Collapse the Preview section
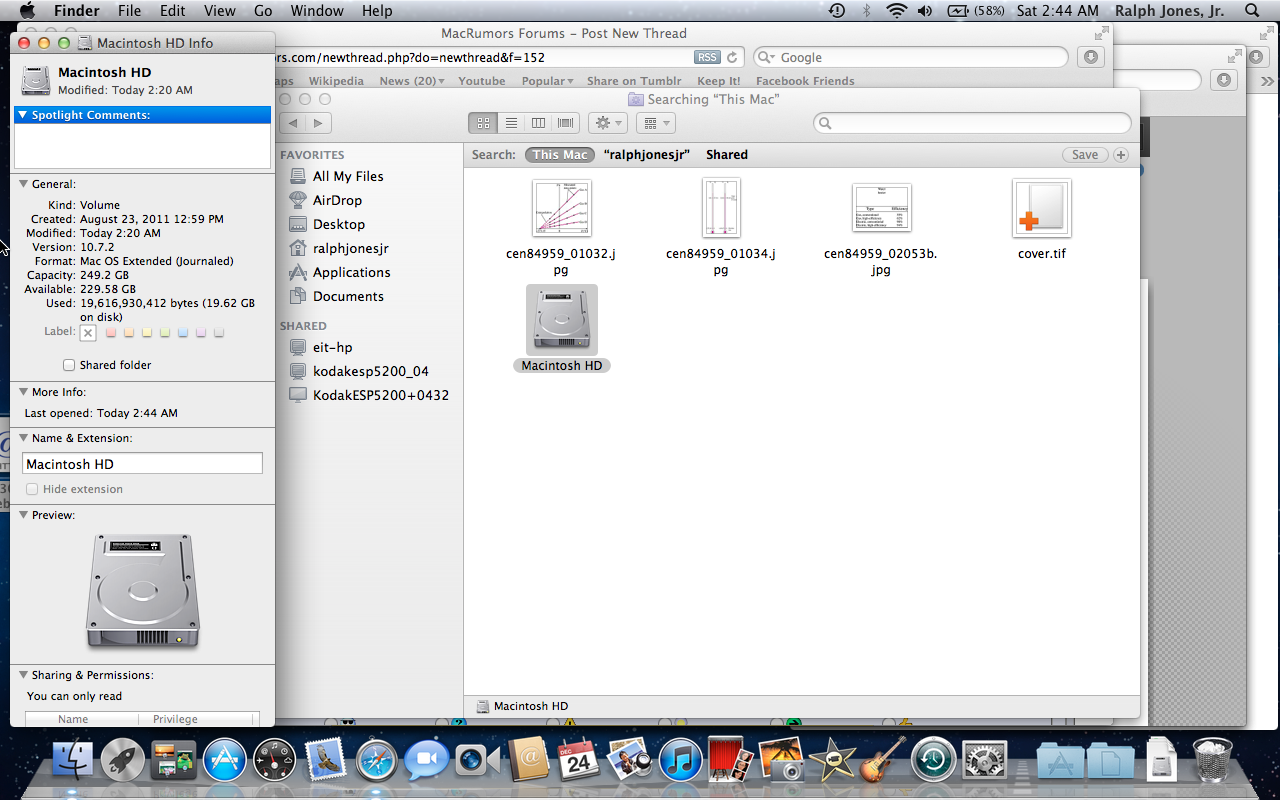 (x=23, y=515)
